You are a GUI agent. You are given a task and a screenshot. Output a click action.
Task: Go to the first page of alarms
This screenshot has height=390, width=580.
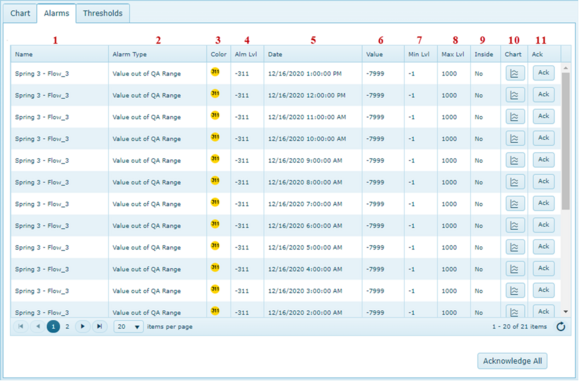tap(21, 326)
